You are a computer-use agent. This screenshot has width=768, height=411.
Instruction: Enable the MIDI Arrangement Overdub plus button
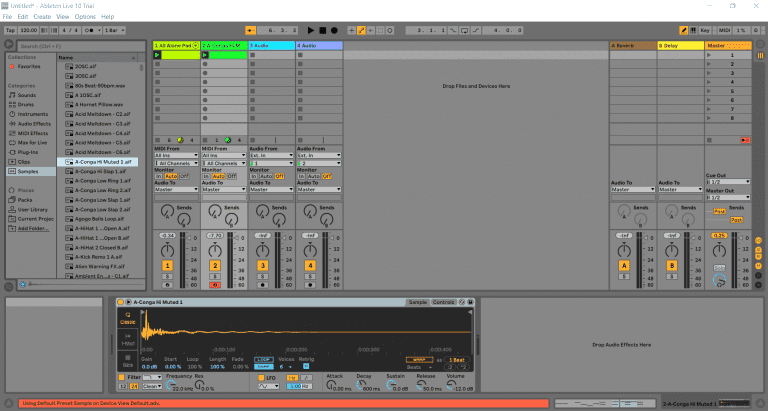(352, 30)
